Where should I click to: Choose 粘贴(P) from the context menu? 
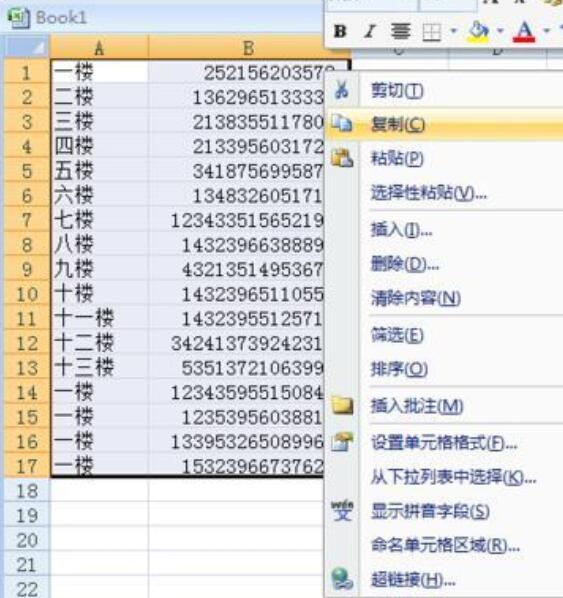coord(397,158)
